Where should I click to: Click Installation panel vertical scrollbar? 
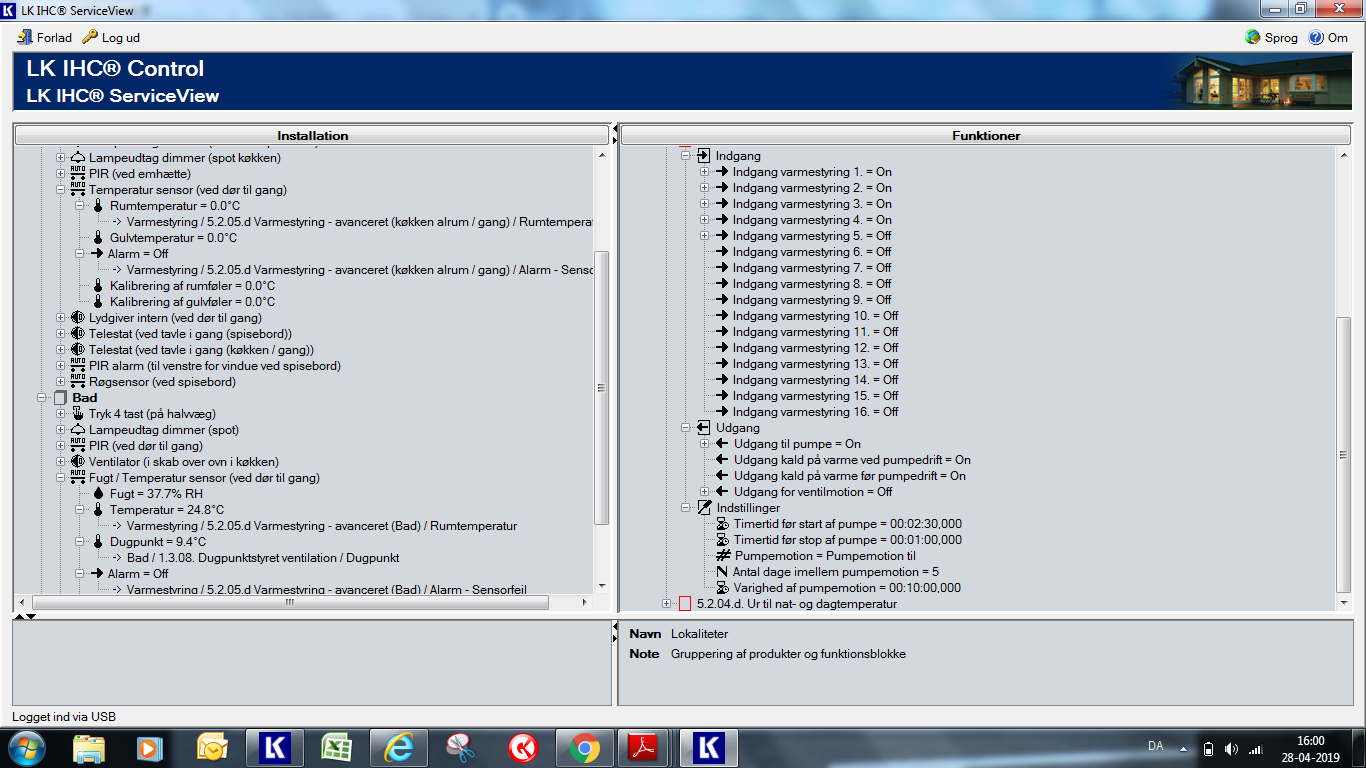[x=601, y=386]
